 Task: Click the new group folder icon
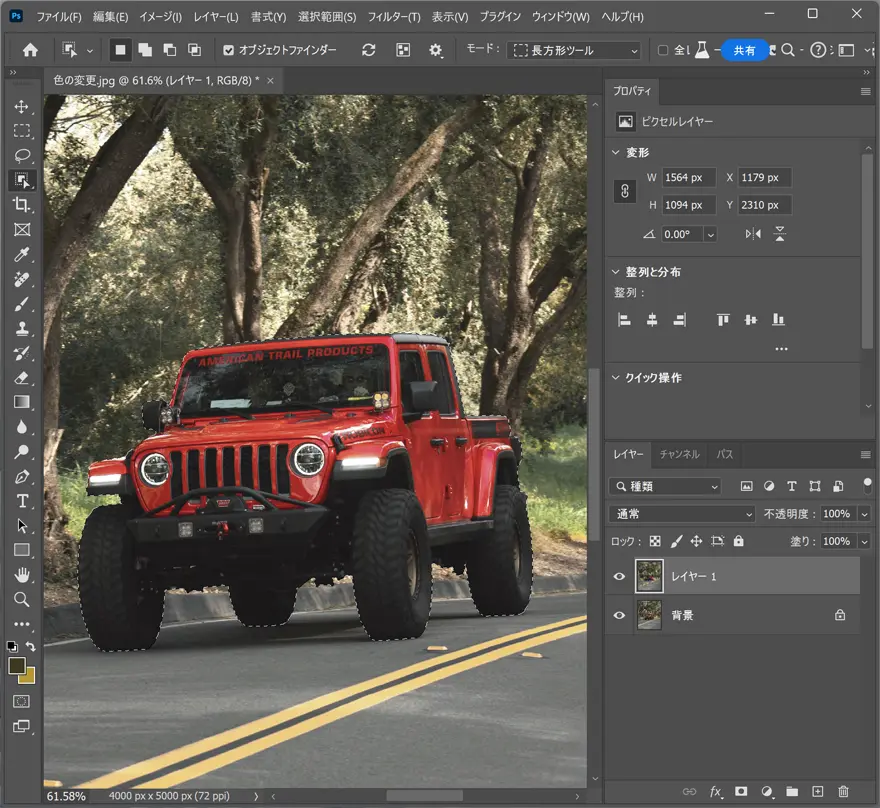792,791
